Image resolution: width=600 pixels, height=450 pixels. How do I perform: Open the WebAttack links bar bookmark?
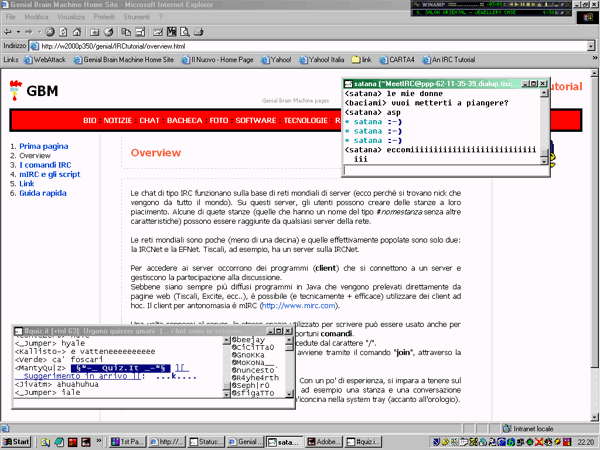[x=45, y=60]
